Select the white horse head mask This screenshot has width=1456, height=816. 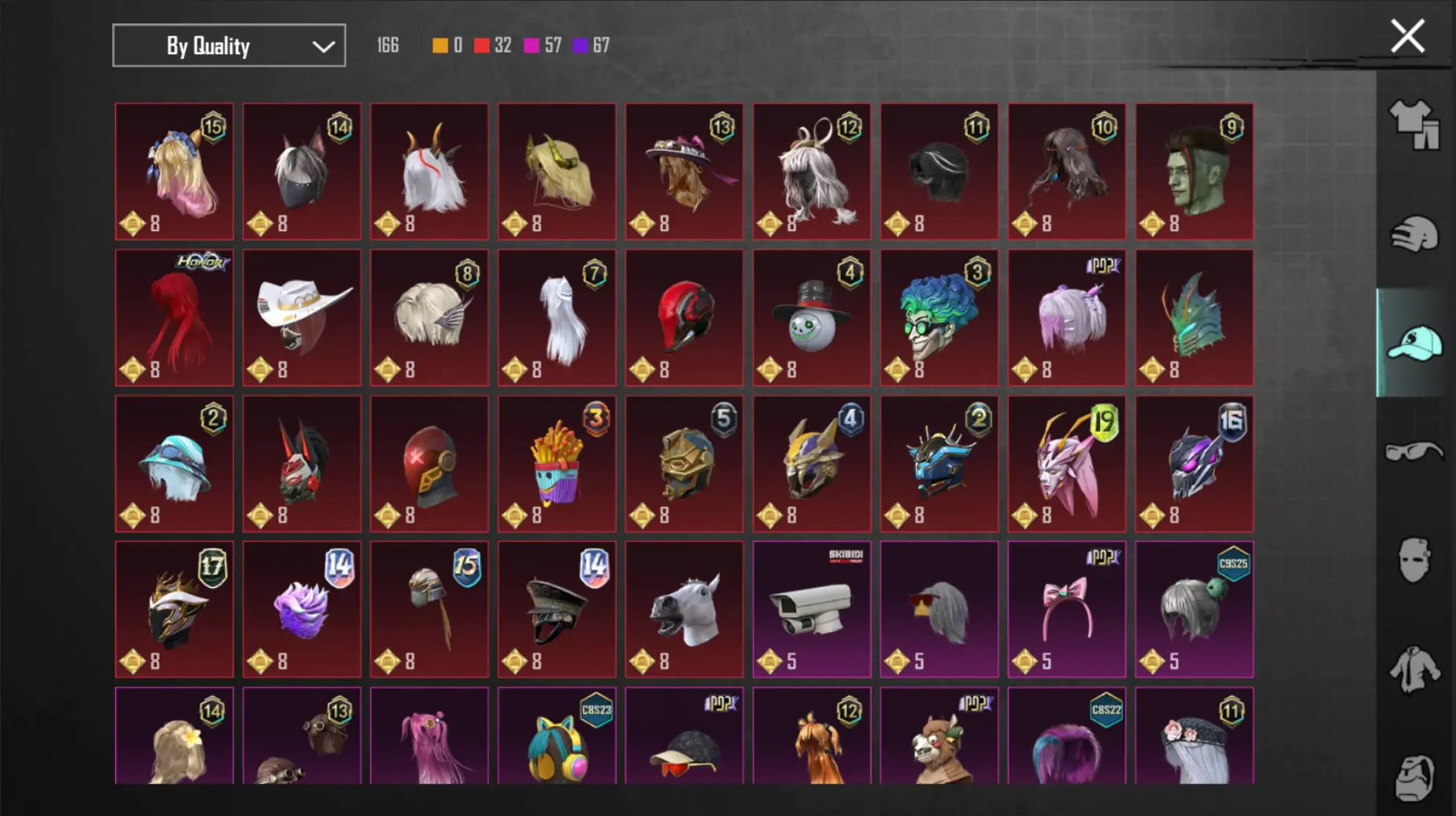point(684,609)
